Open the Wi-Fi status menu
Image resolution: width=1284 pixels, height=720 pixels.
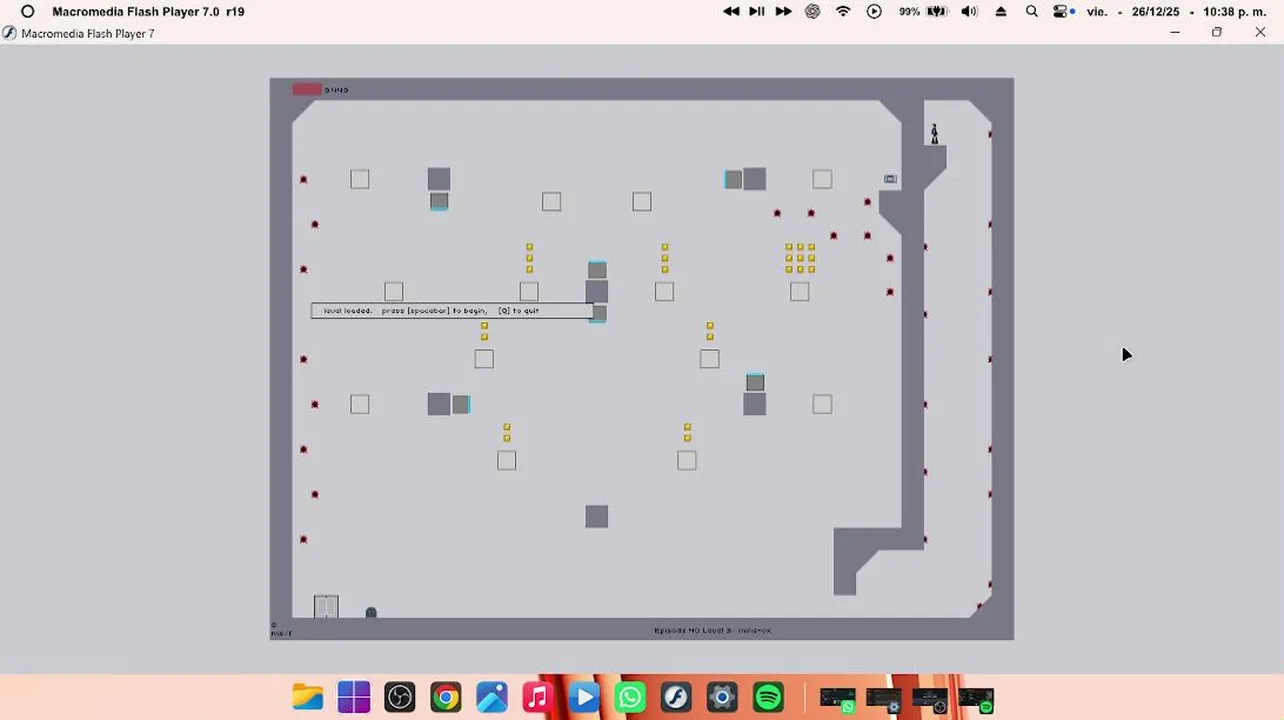point(843,11)
